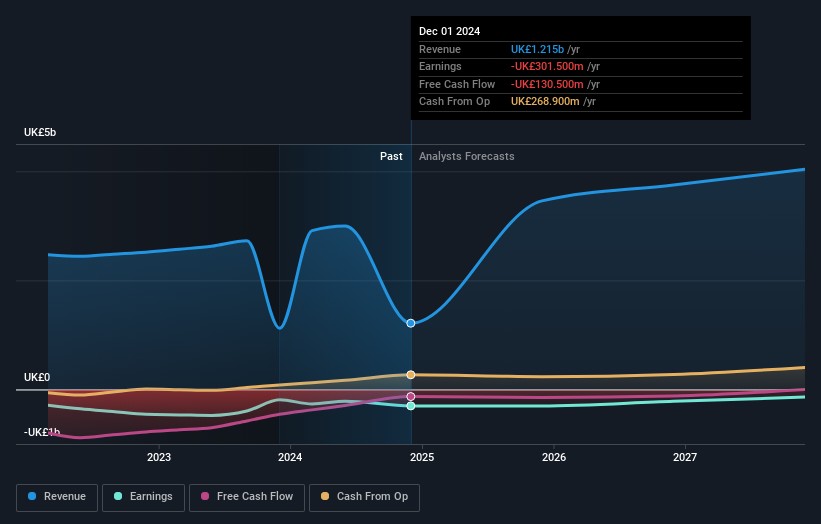The width and height of the screenshot is (821, 524).
Task: Click the UK£1.215b revenue value in tooltip
Action: tap(537, 49)
